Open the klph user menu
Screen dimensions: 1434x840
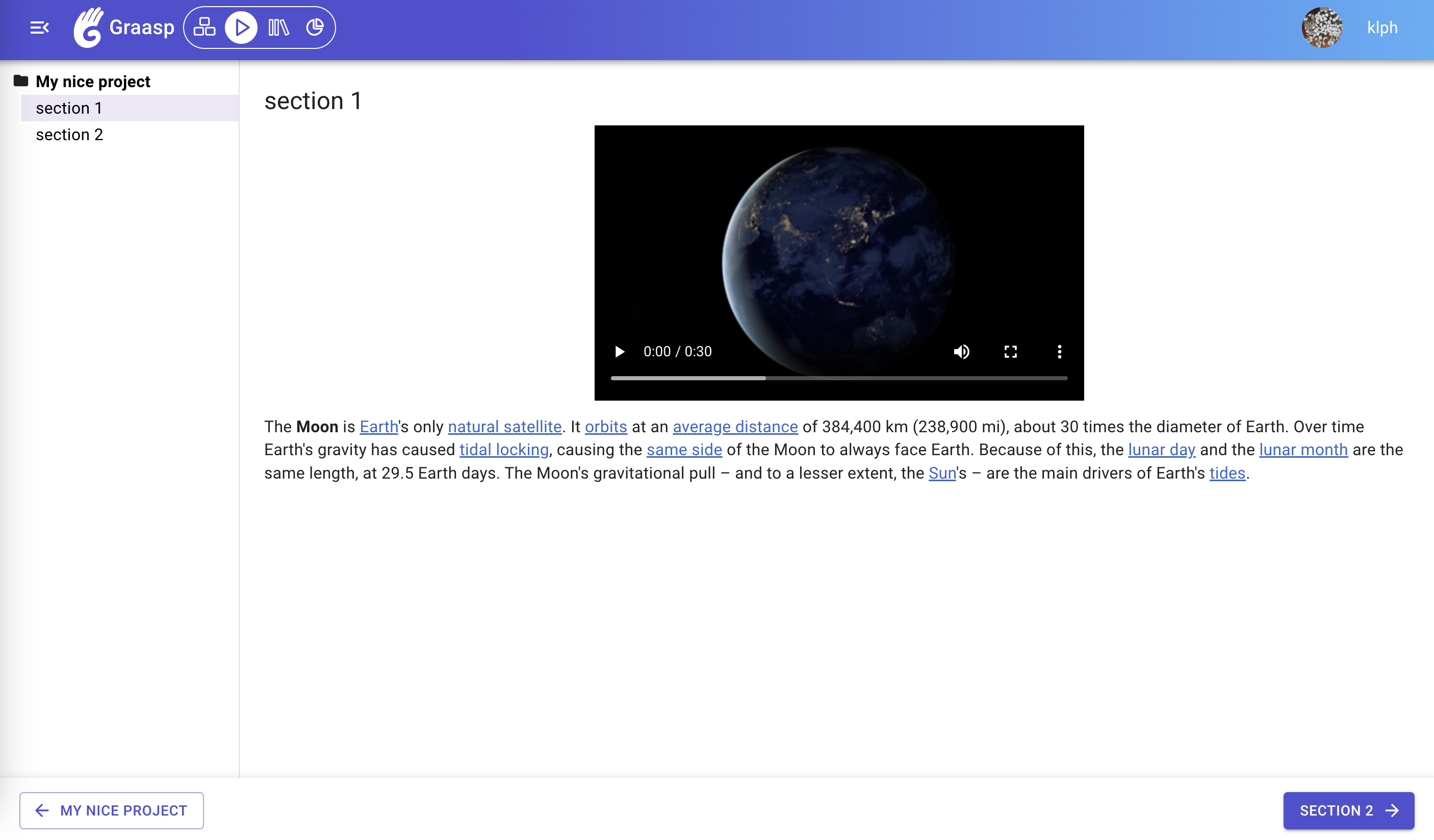tap(1381, 28)
